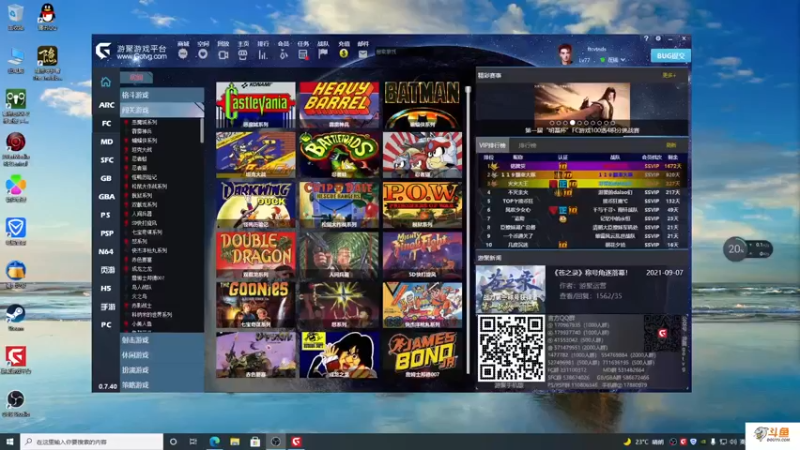800x450 pixels.
Task: Open the settings gear in title bar
Action: click(x=658, y=38)
